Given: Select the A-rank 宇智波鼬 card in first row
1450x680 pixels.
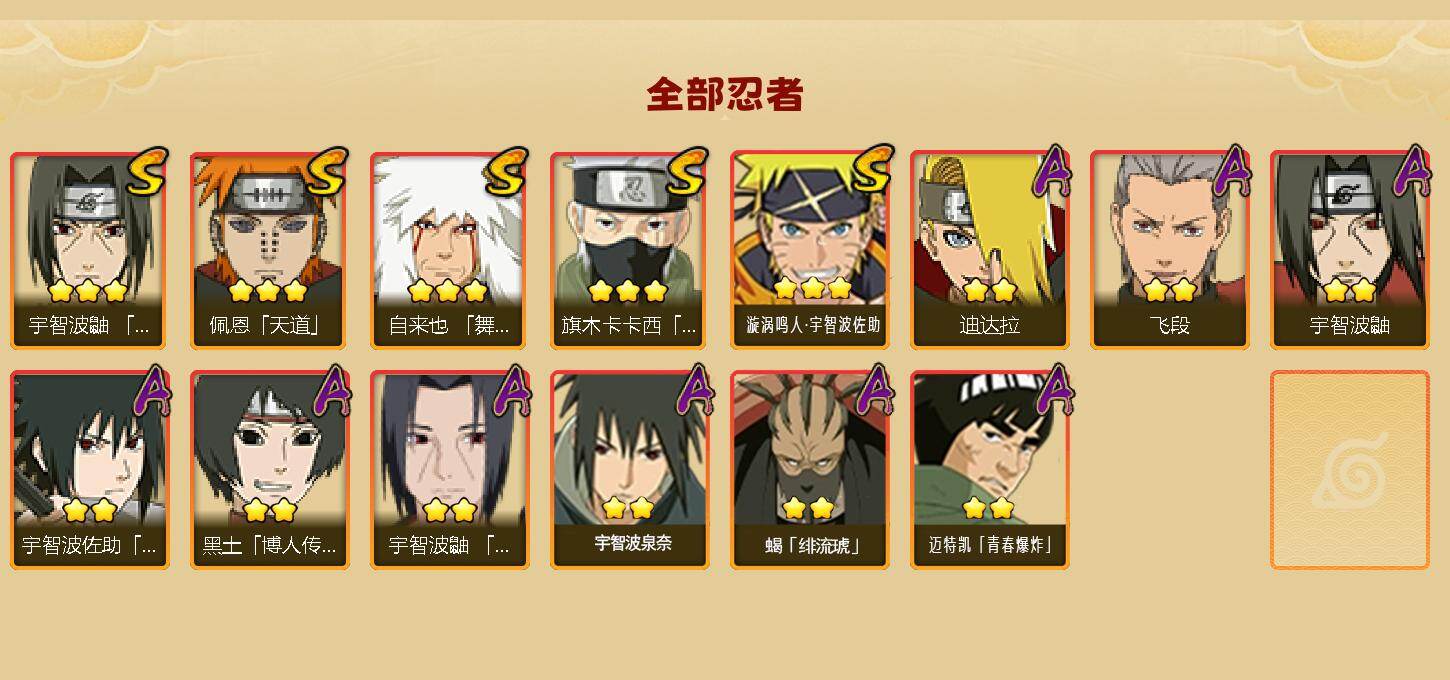Looking at the screenshot, I should 1349,250.
